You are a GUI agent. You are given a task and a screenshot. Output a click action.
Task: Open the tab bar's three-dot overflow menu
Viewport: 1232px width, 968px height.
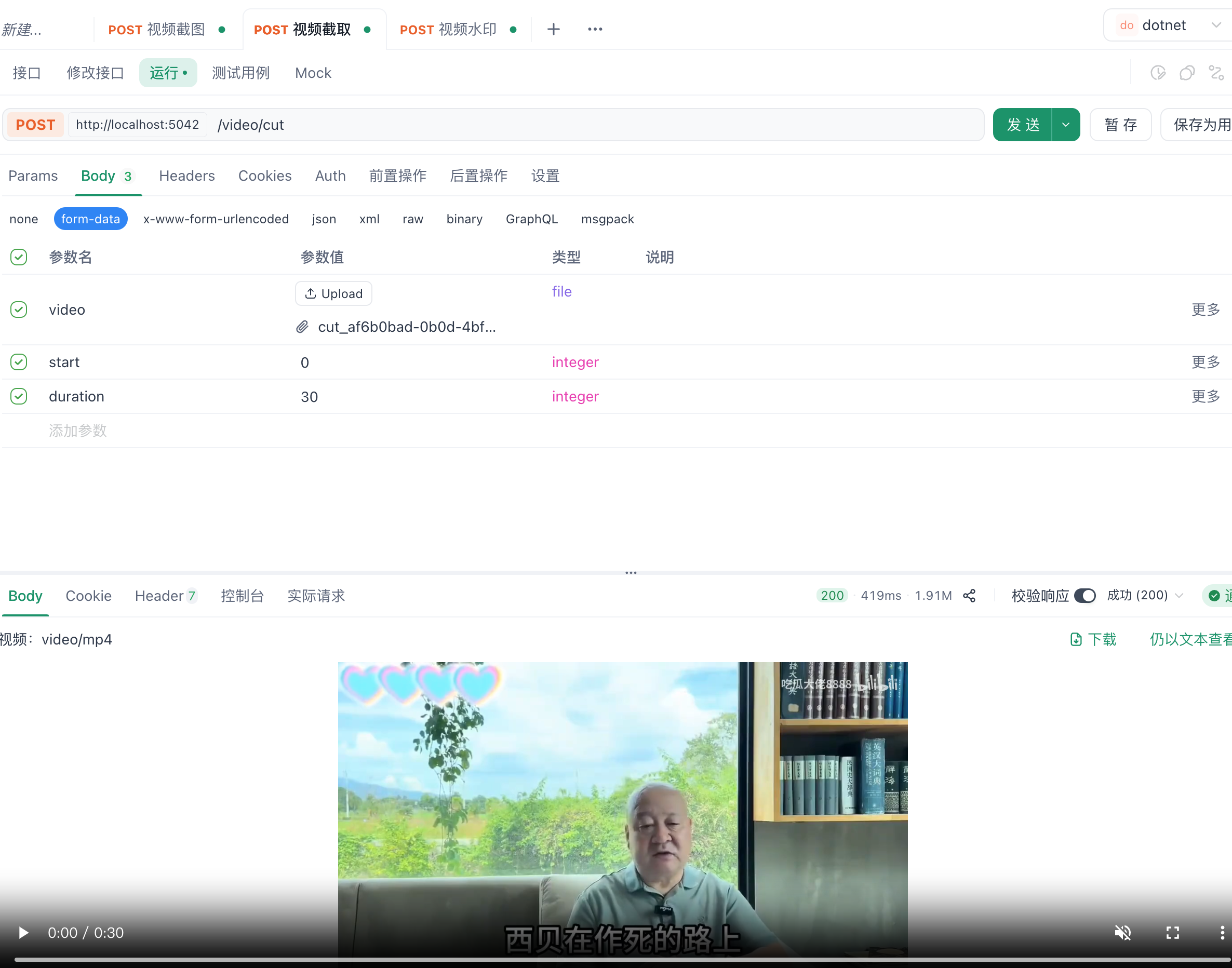(x=595, y=30)
